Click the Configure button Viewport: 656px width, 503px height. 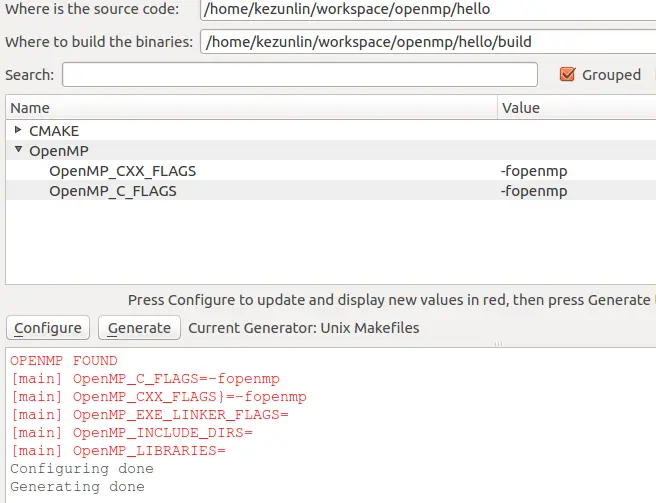pos(48,328)
